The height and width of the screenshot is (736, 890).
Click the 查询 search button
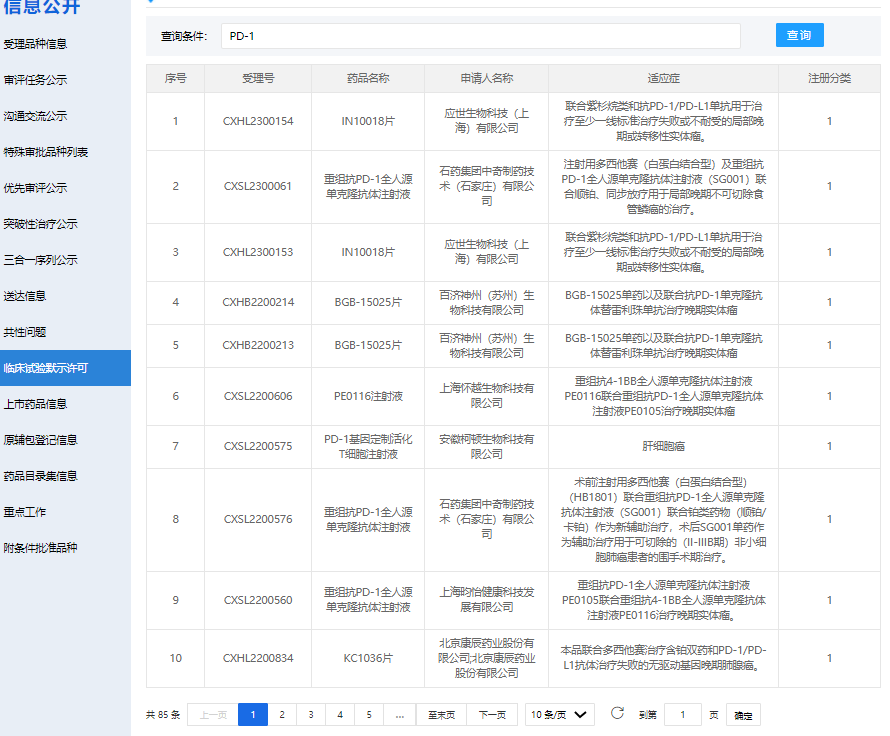click(x=799, y=35)
